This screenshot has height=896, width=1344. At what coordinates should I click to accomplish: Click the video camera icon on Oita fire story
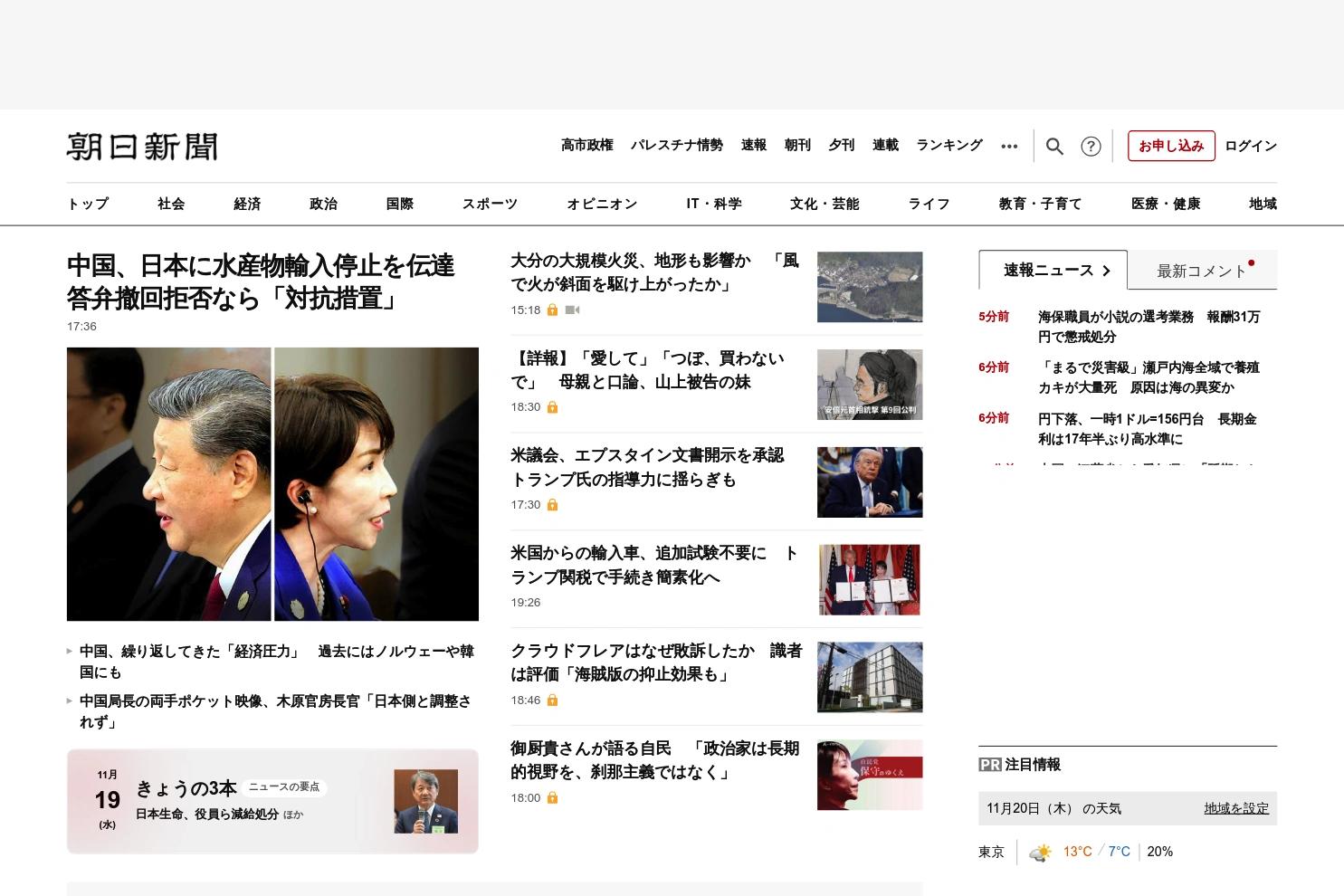572,310
